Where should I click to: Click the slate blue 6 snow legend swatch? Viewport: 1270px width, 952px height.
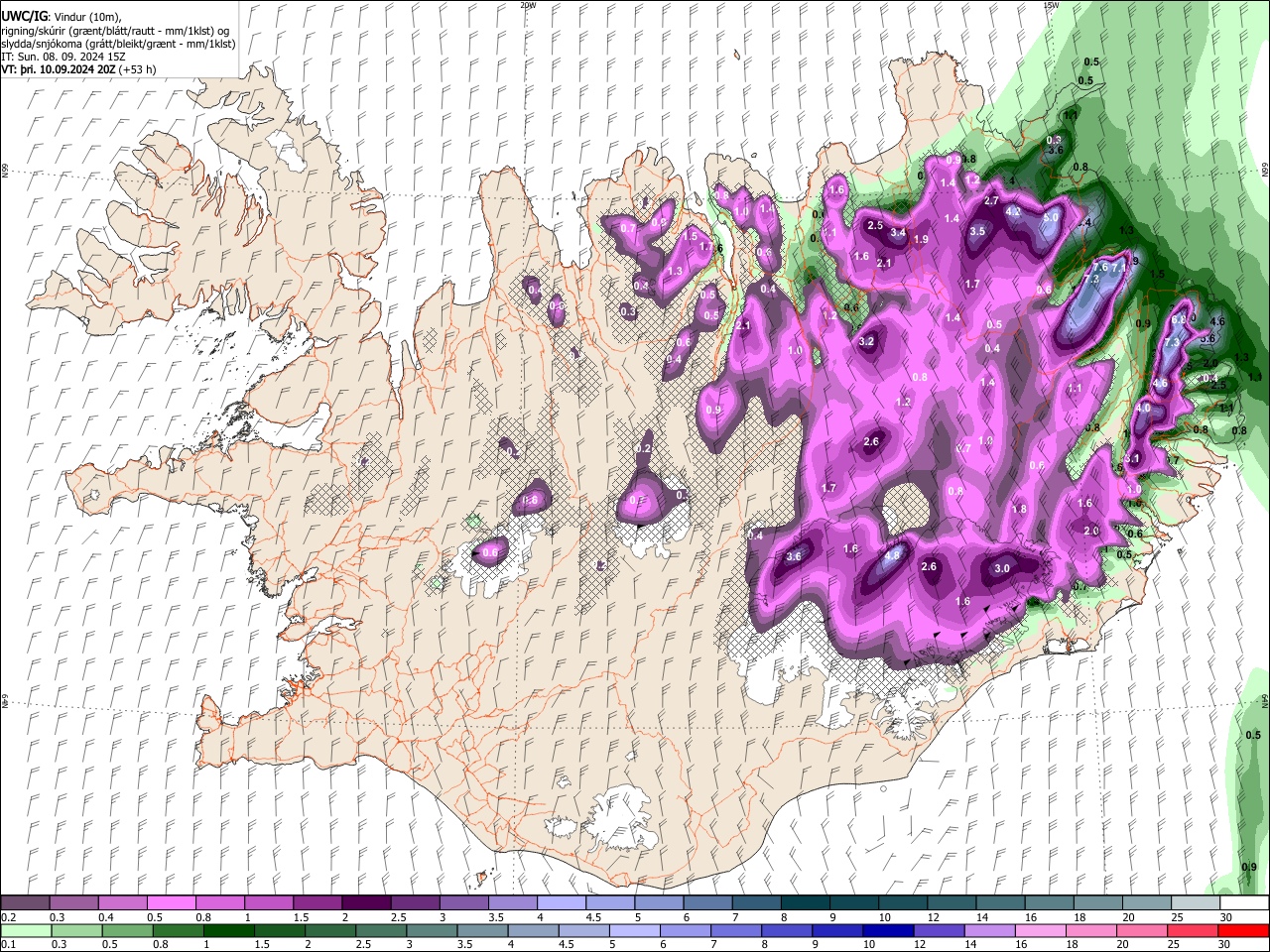706,903
